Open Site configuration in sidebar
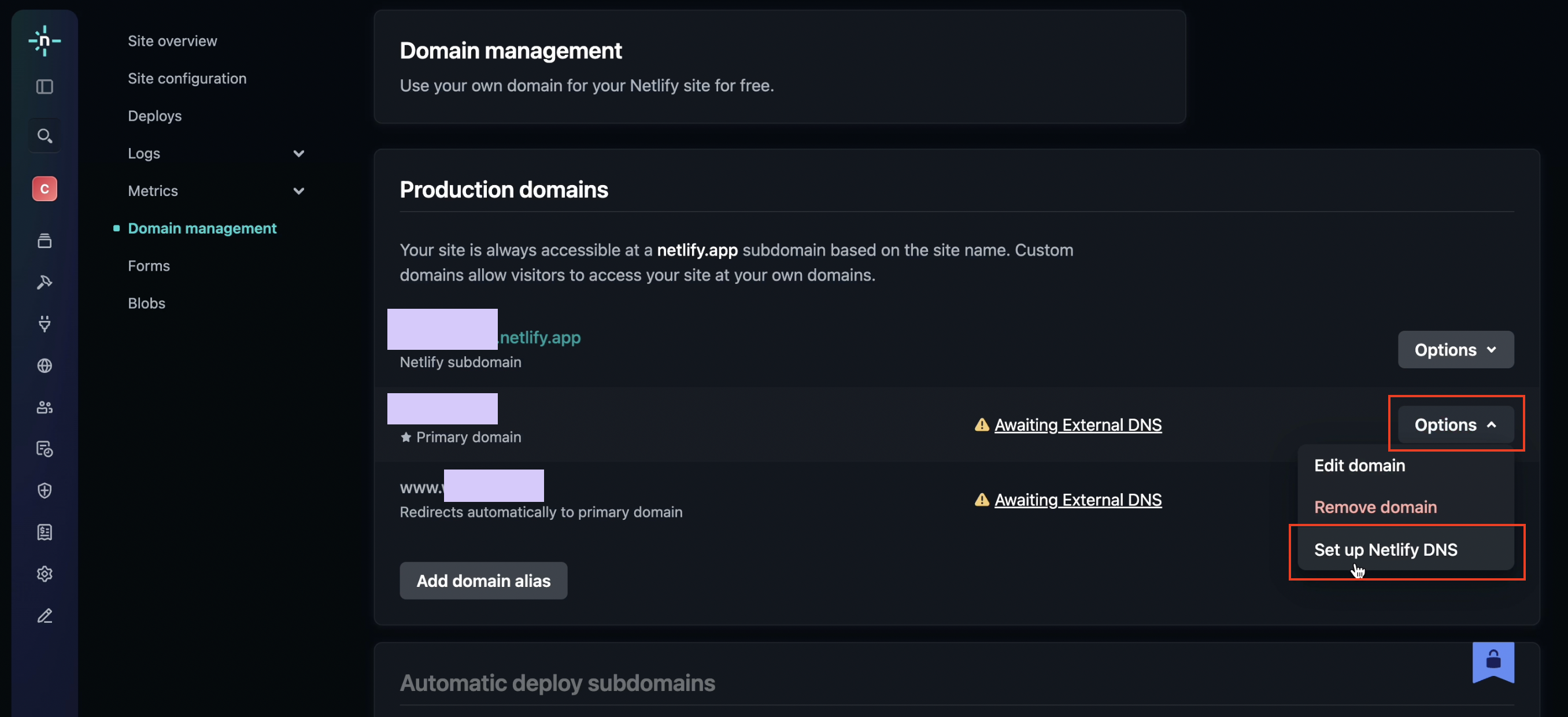Image resolution: width=1568 pixels, height=717 pixels. [x=187, y=79]
